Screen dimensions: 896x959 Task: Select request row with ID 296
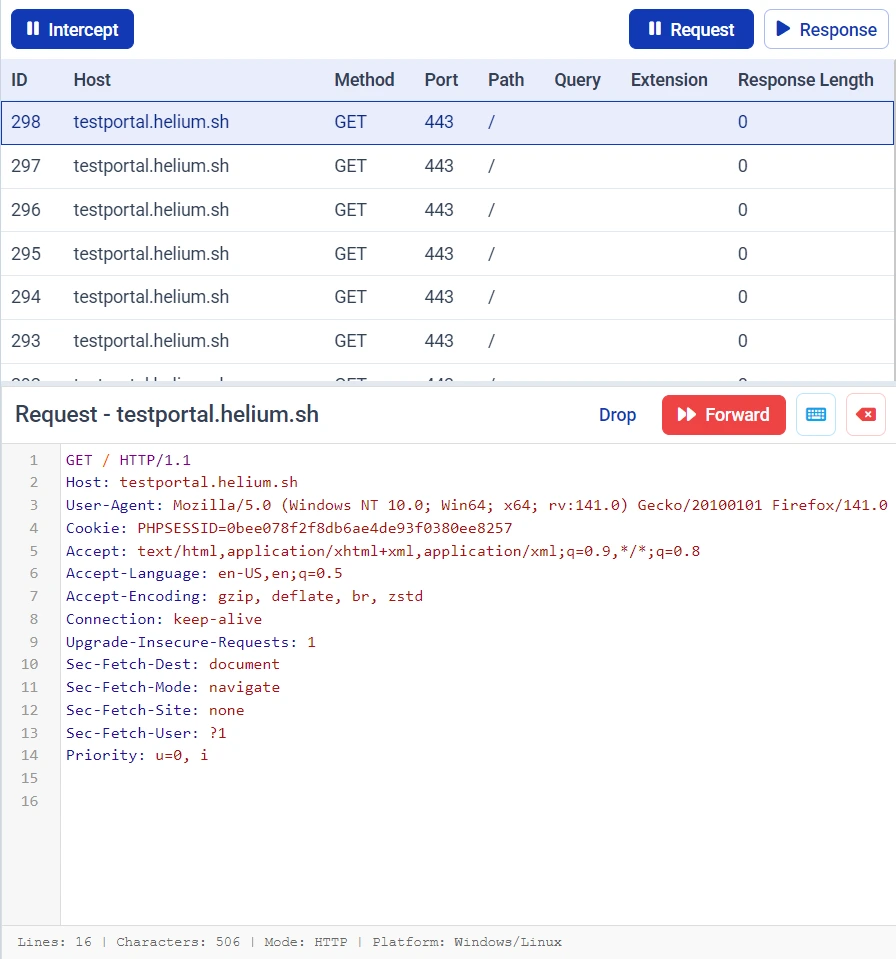(x=448, y=210)
